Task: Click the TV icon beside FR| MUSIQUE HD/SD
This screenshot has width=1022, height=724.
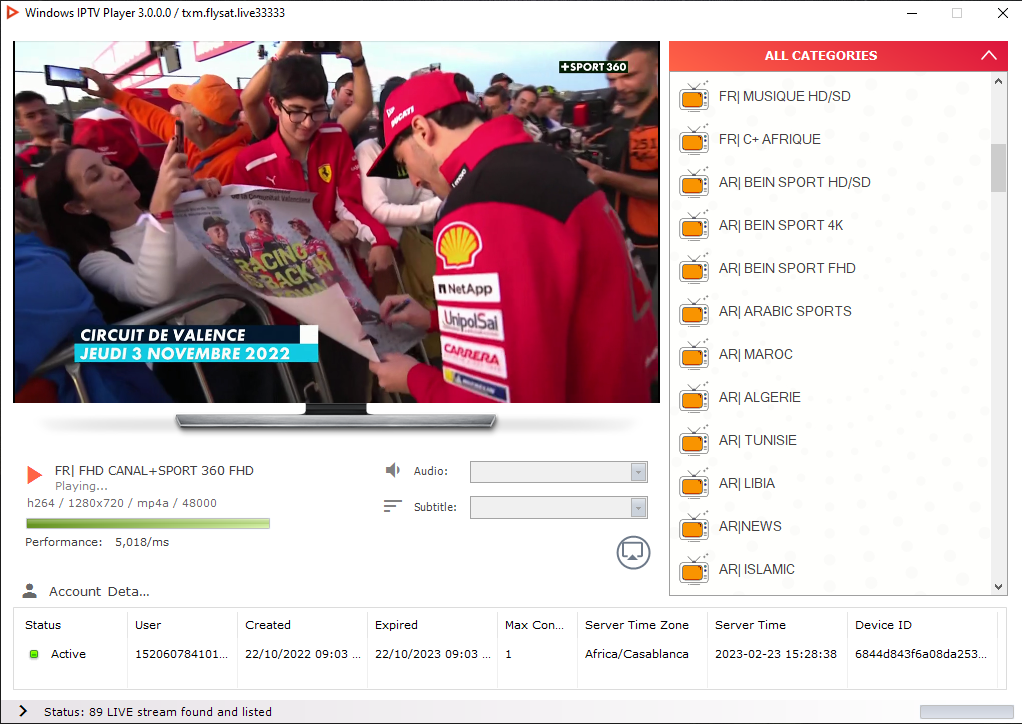Action: pos(694,98)
